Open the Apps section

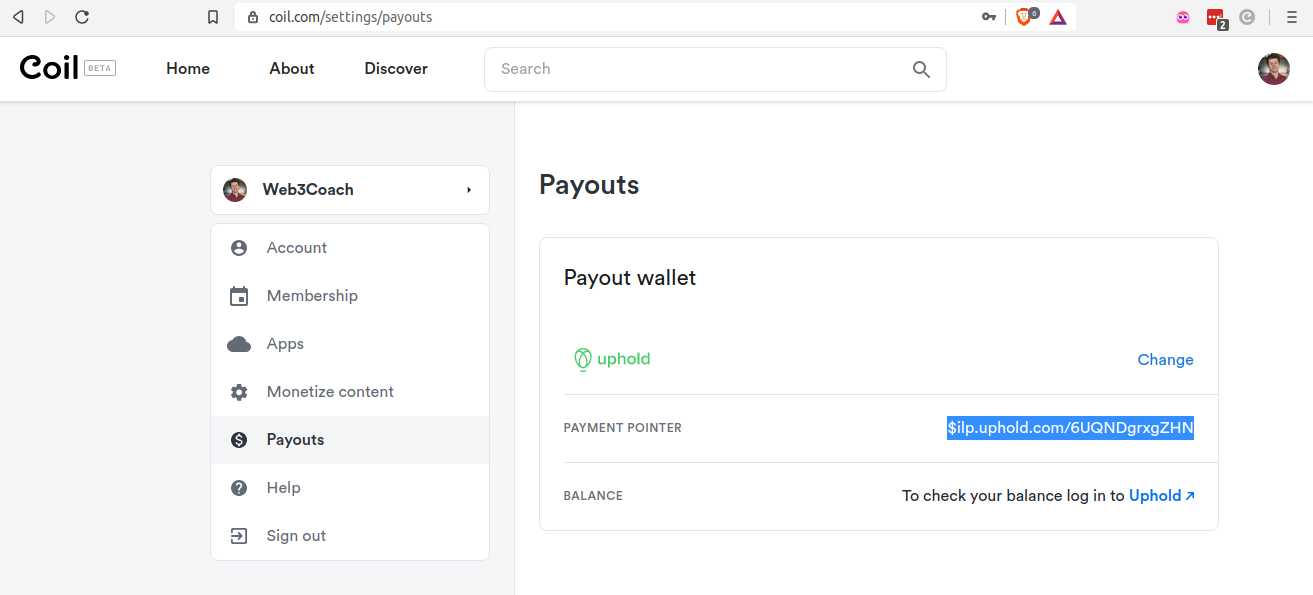[285, 344]
